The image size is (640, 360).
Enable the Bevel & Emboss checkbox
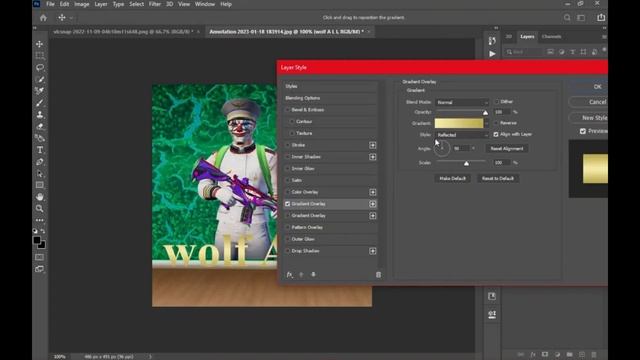[x=288, y=110]
